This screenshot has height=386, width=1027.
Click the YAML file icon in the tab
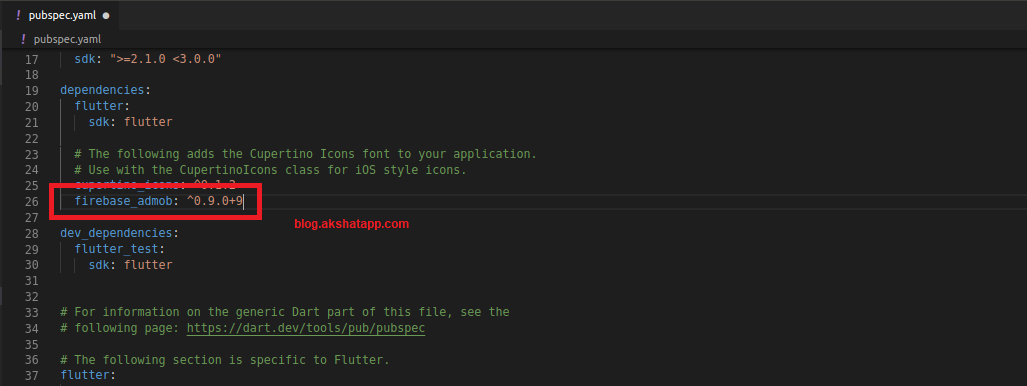(x=18, y=15)
